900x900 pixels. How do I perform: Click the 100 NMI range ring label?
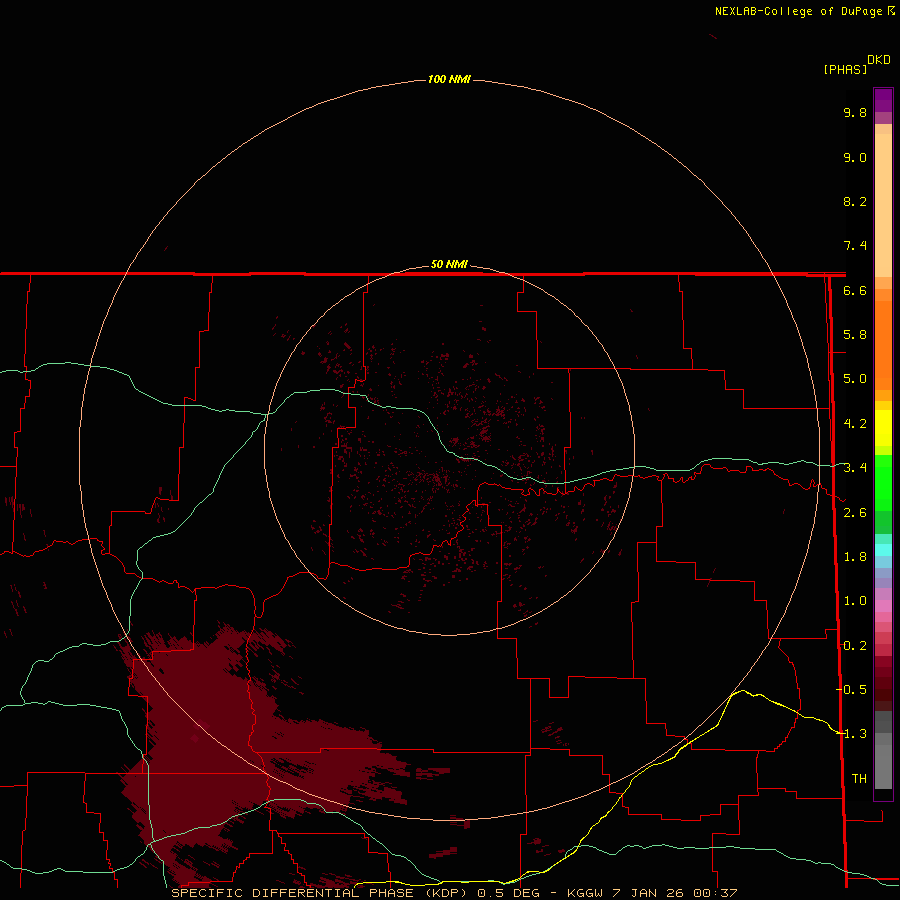click(x=449, y=79)
